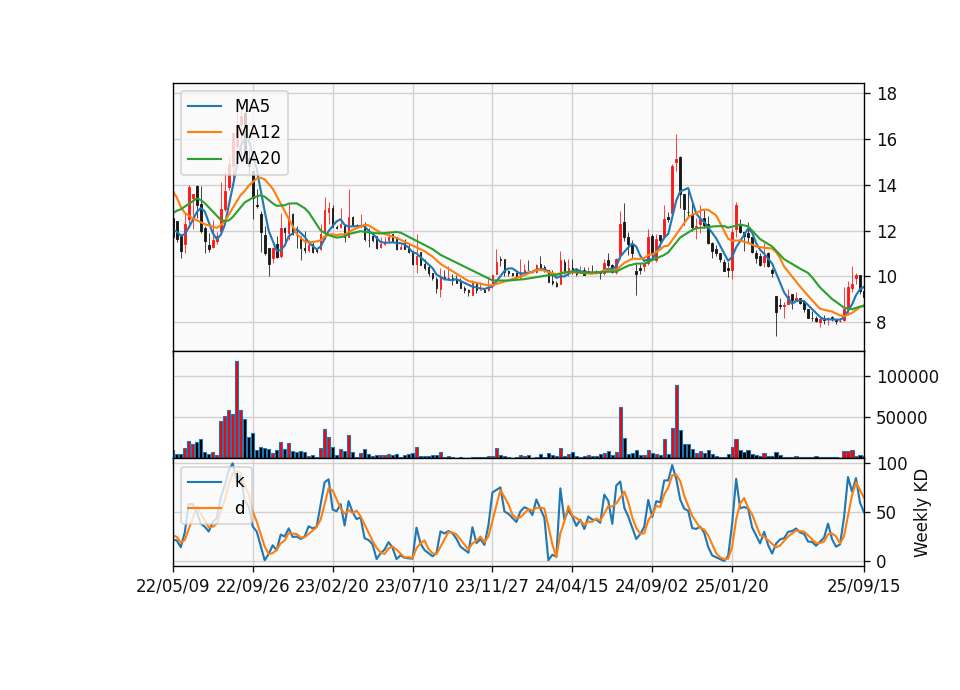Click the tallest volume bar near 22/09
The image size is (960, 690).
237,410
